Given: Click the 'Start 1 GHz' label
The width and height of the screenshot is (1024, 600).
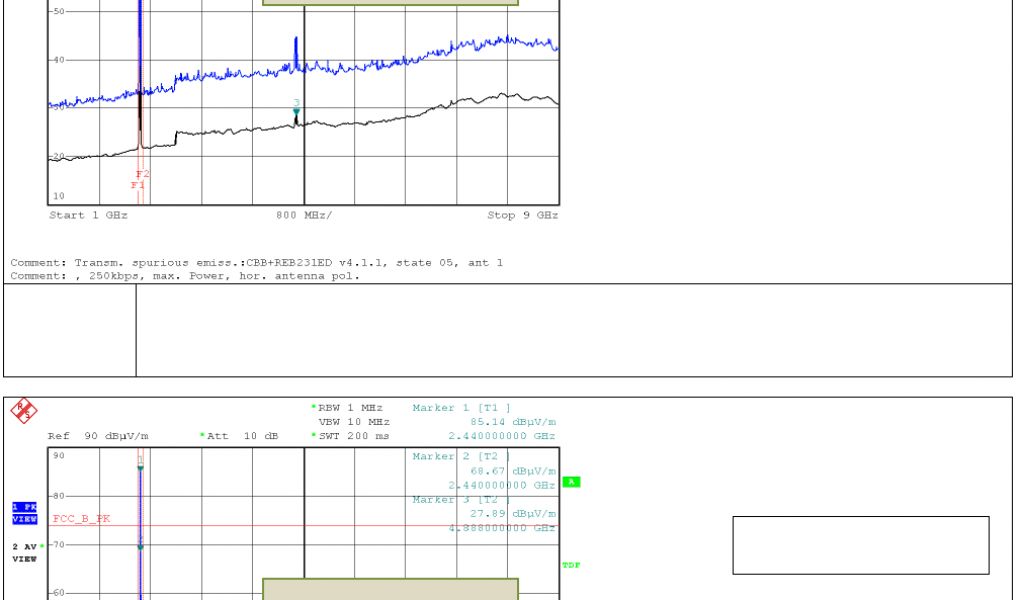Looking at the screenshot, I should pyautogui.click(x=88, y=215).
